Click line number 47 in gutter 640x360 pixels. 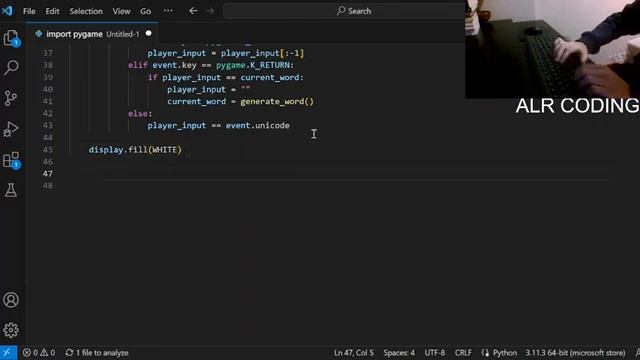click(48, 173)
